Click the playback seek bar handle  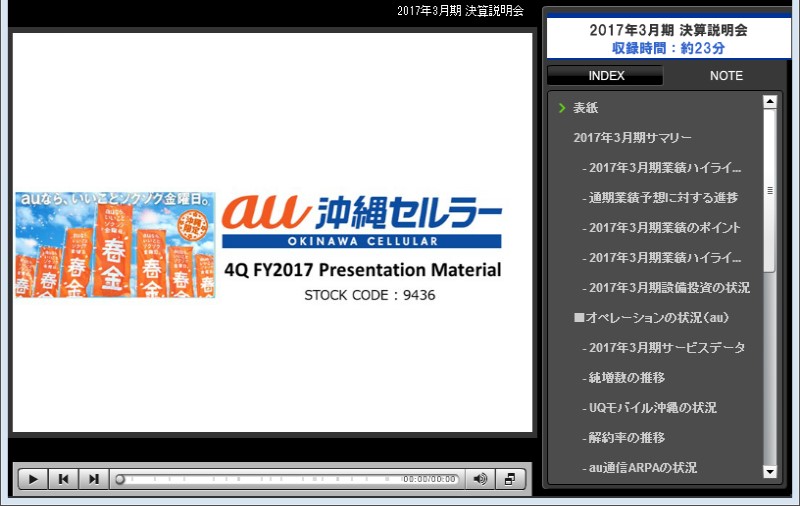(x=120, y=479)
